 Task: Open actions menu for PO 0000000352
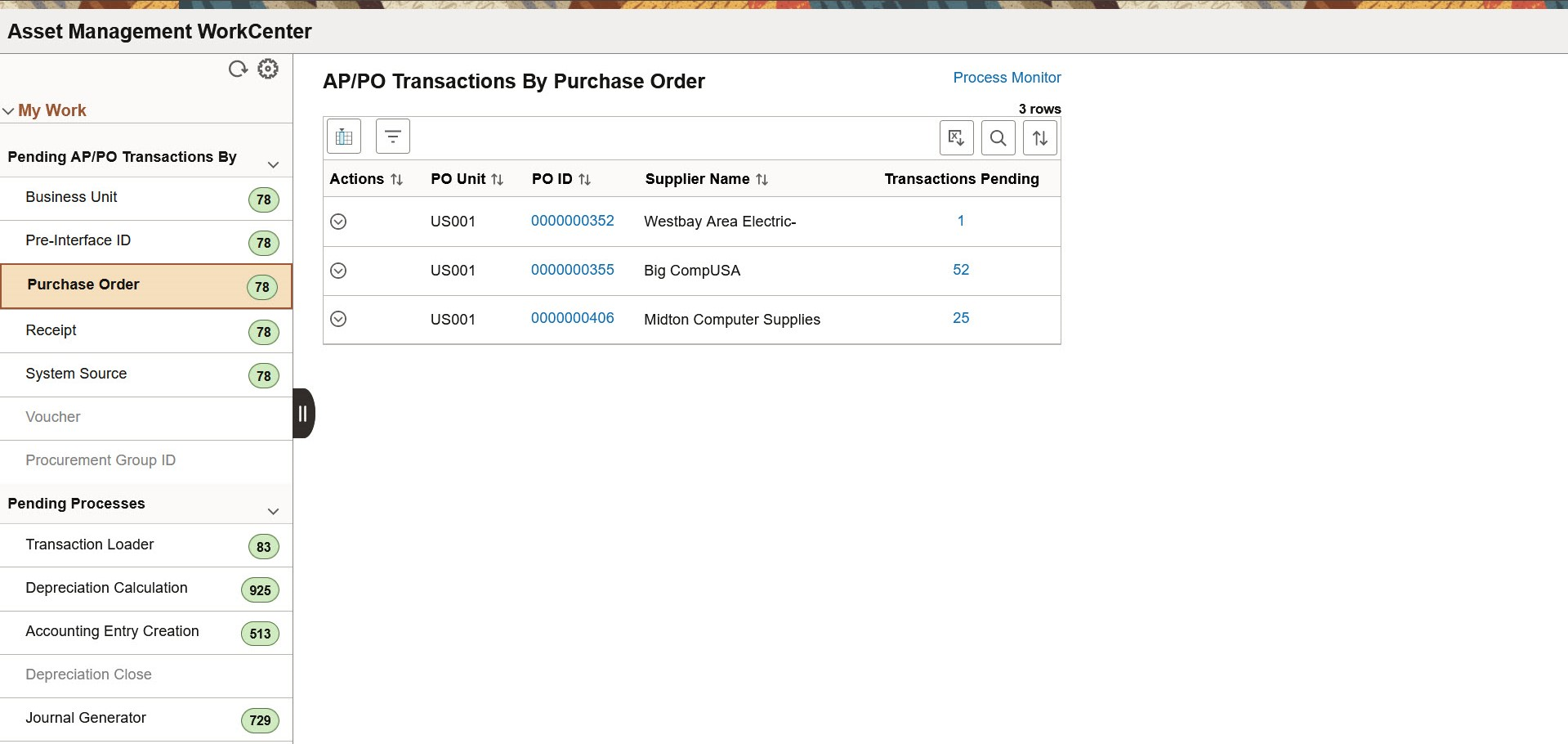click(338, 222)
